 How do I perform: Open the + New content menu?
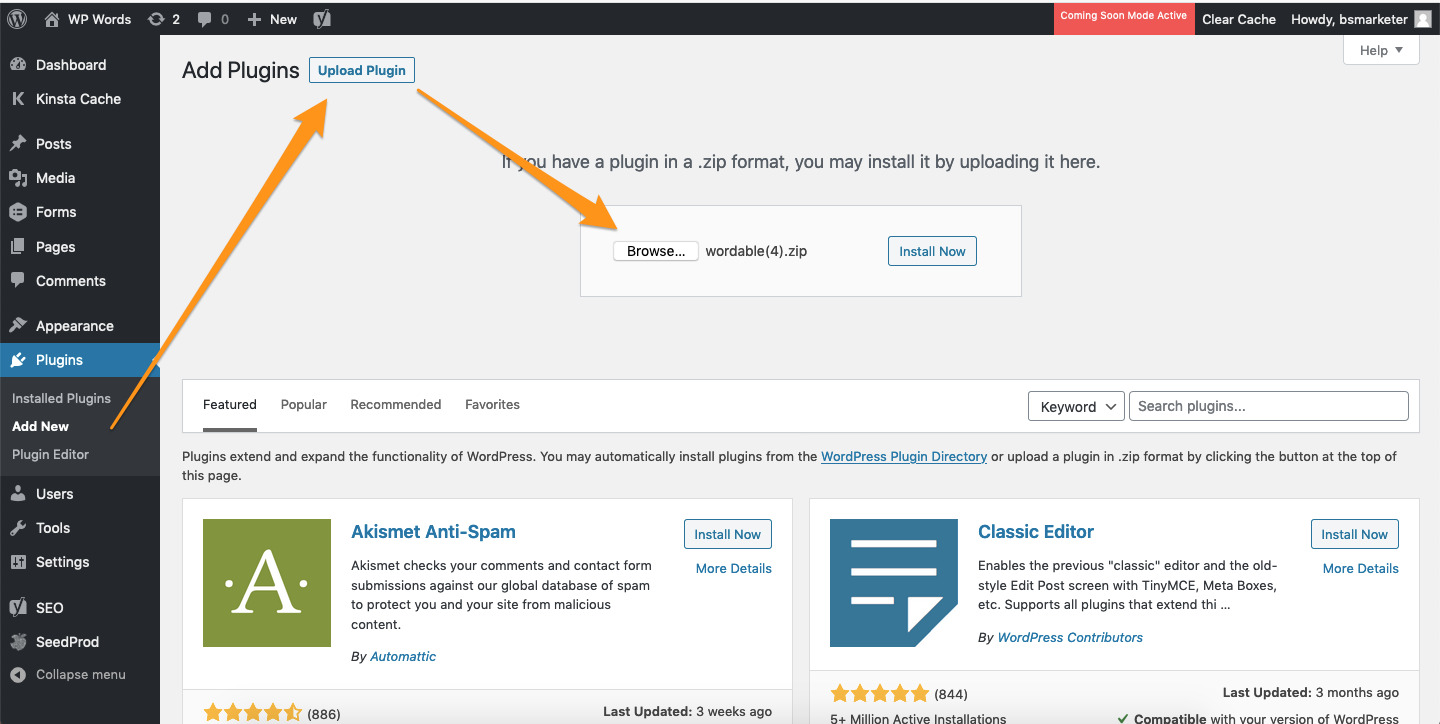pos(272,19)
